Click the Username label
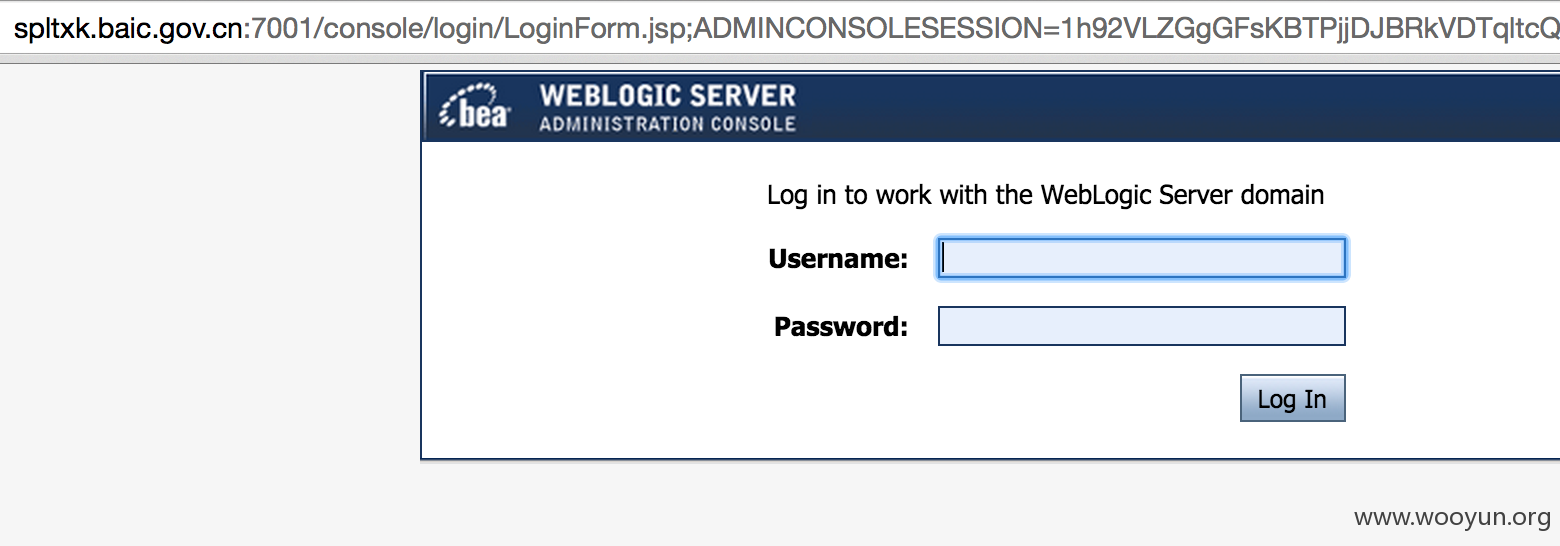 coord(838,259)
